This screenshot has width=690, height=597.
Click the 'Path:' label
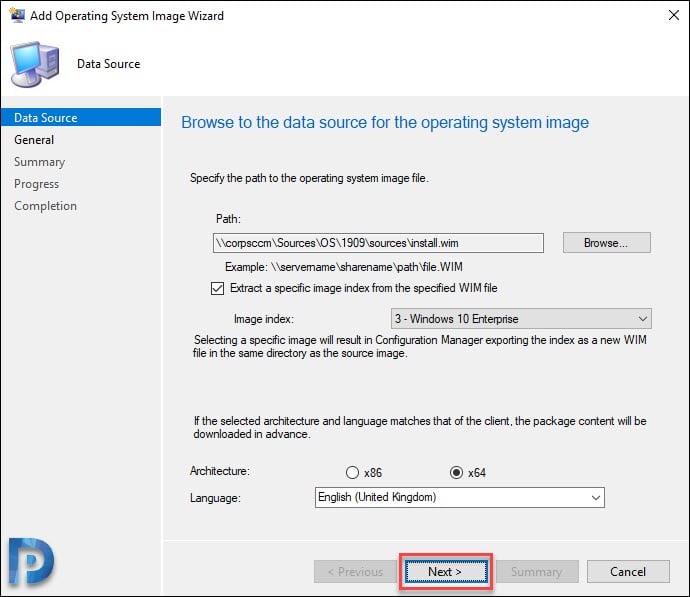point(228,219)
